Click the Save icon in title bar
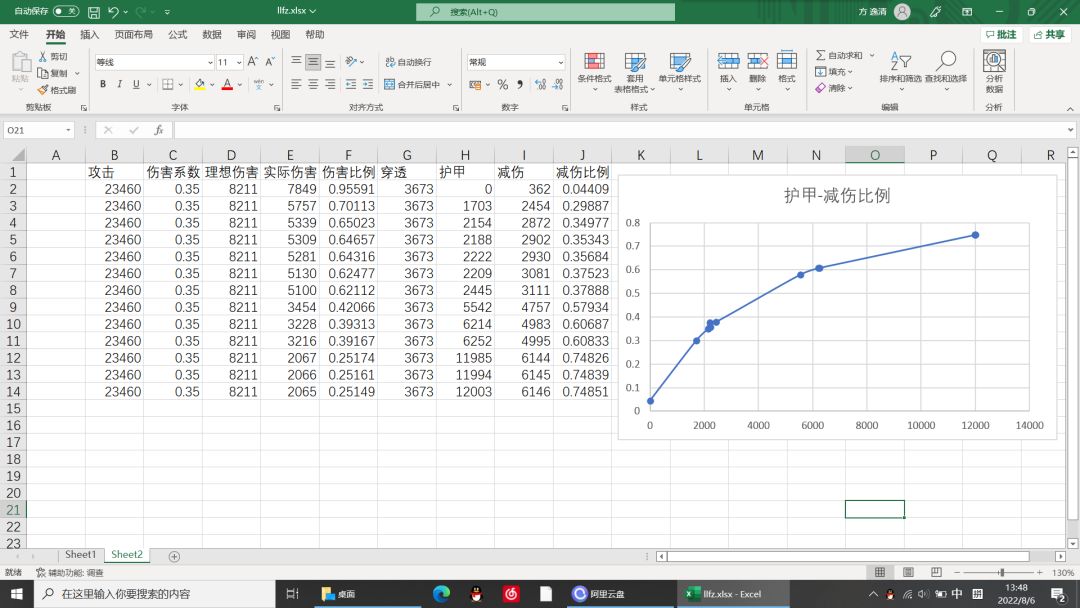 [x=94, y=12]
